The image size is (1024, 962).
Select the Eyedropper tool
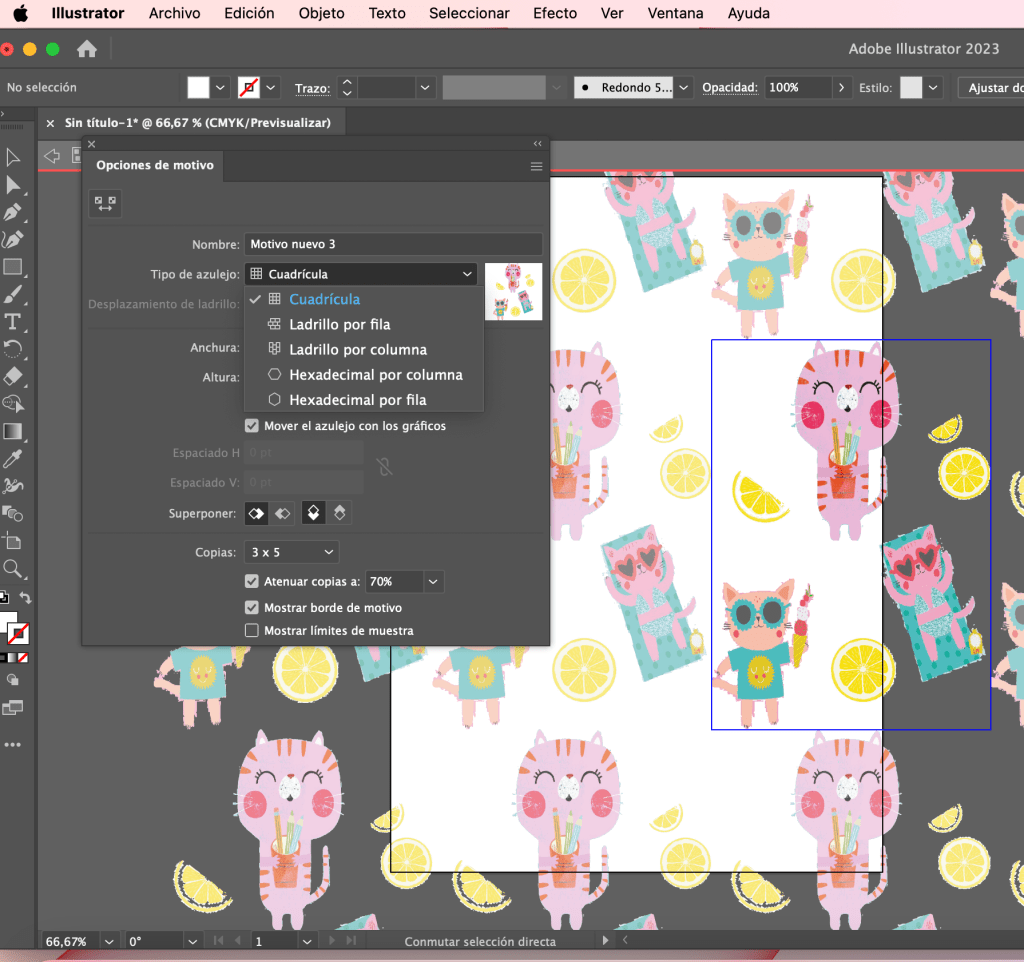click(13, 459)
